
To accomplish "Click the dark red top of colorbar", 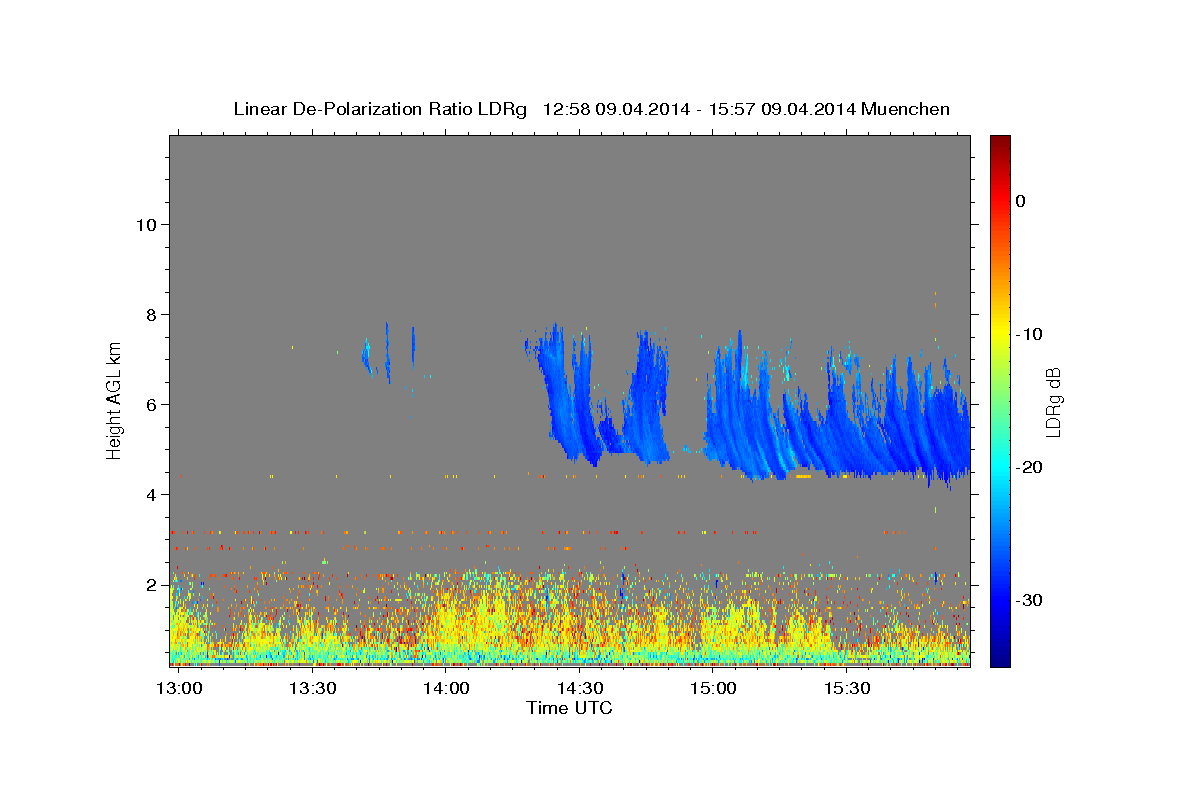I will coord(999,145).
